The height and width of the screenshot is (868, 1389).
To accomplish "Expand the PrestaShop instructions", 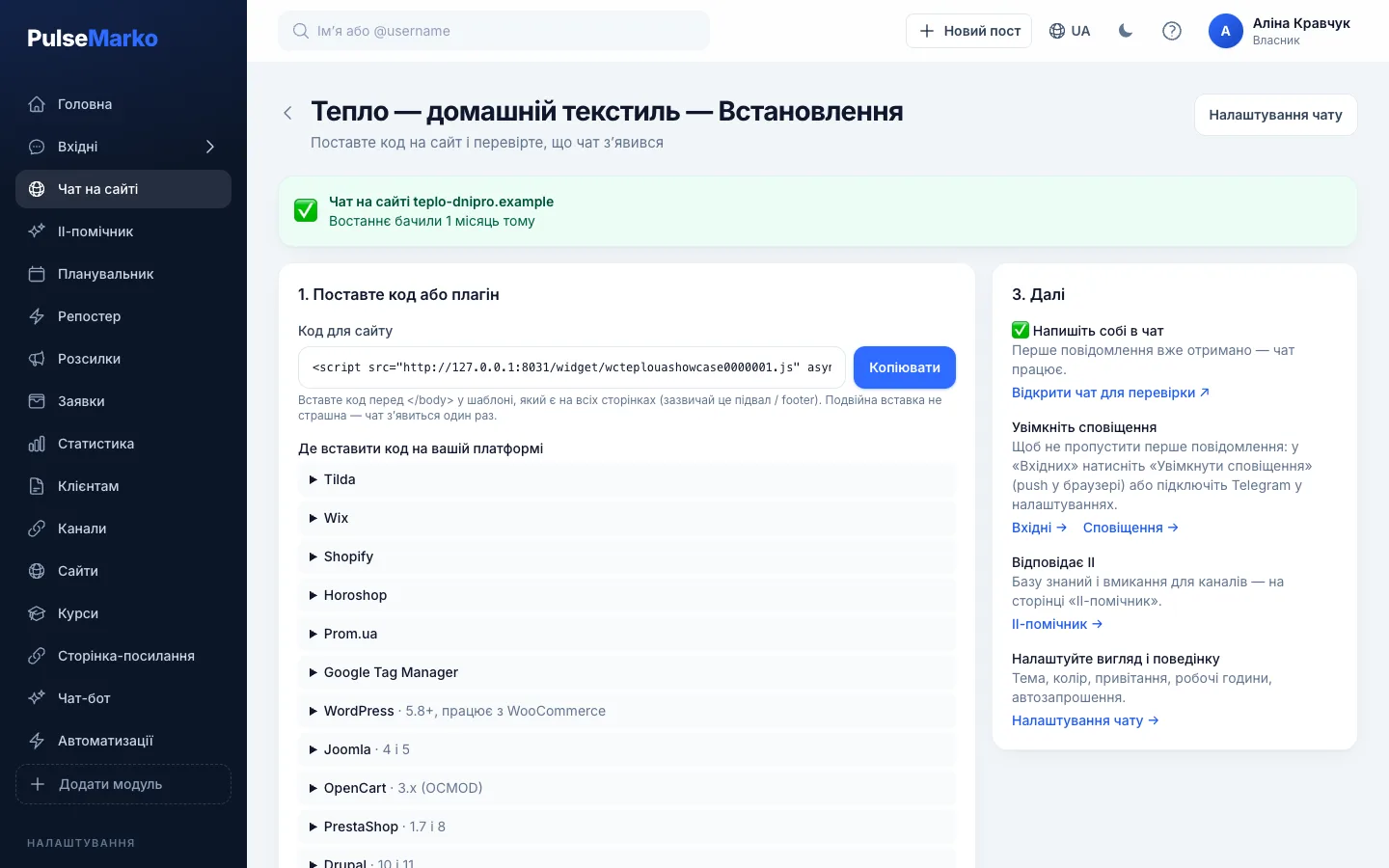I will pyautogui.click(x=627, y=827).
